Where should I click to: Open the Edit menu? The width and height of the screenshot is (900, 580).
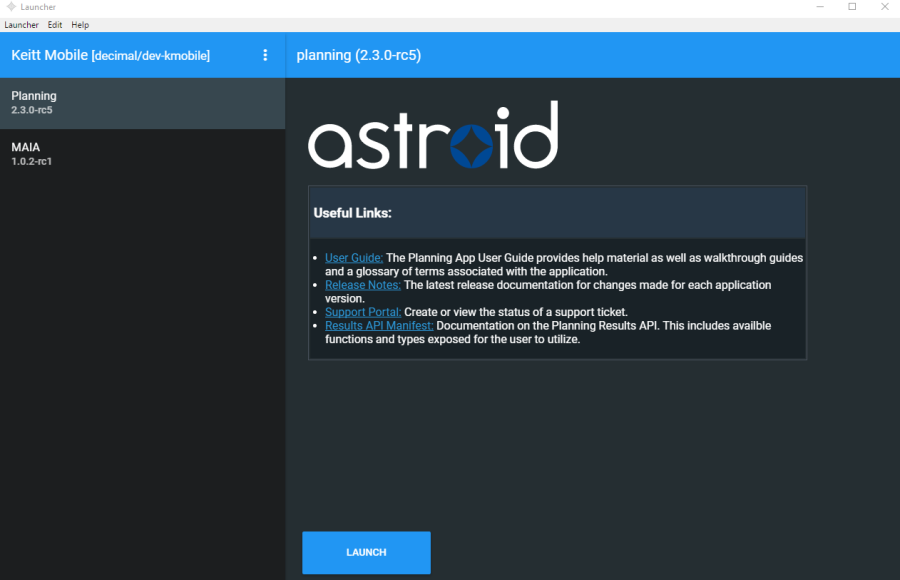coord(55,25)
